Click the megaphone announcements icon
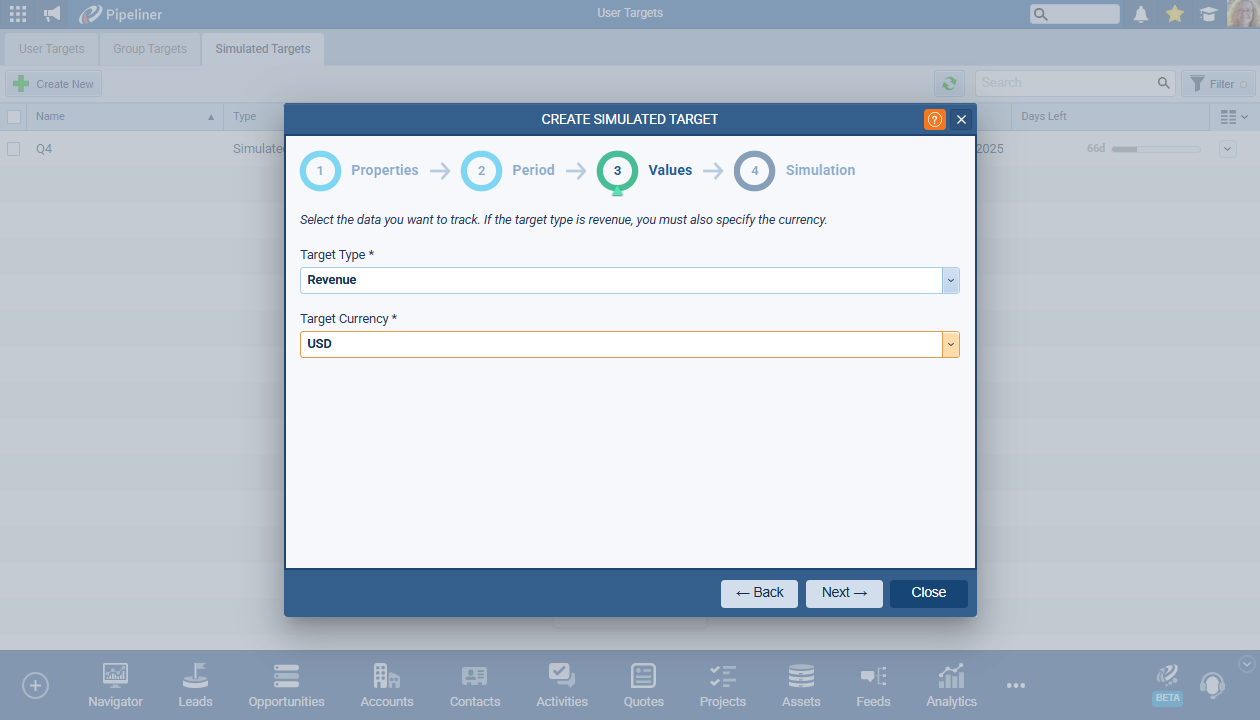1260x720 pixels. [x=52, y=14]
